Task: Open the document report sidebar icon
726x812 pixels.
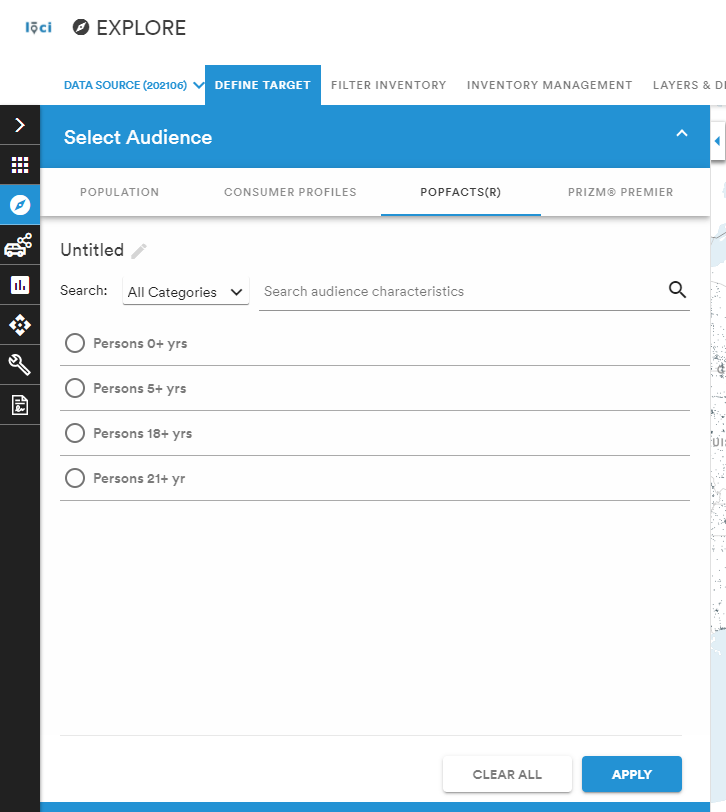Action: [20, 405]
